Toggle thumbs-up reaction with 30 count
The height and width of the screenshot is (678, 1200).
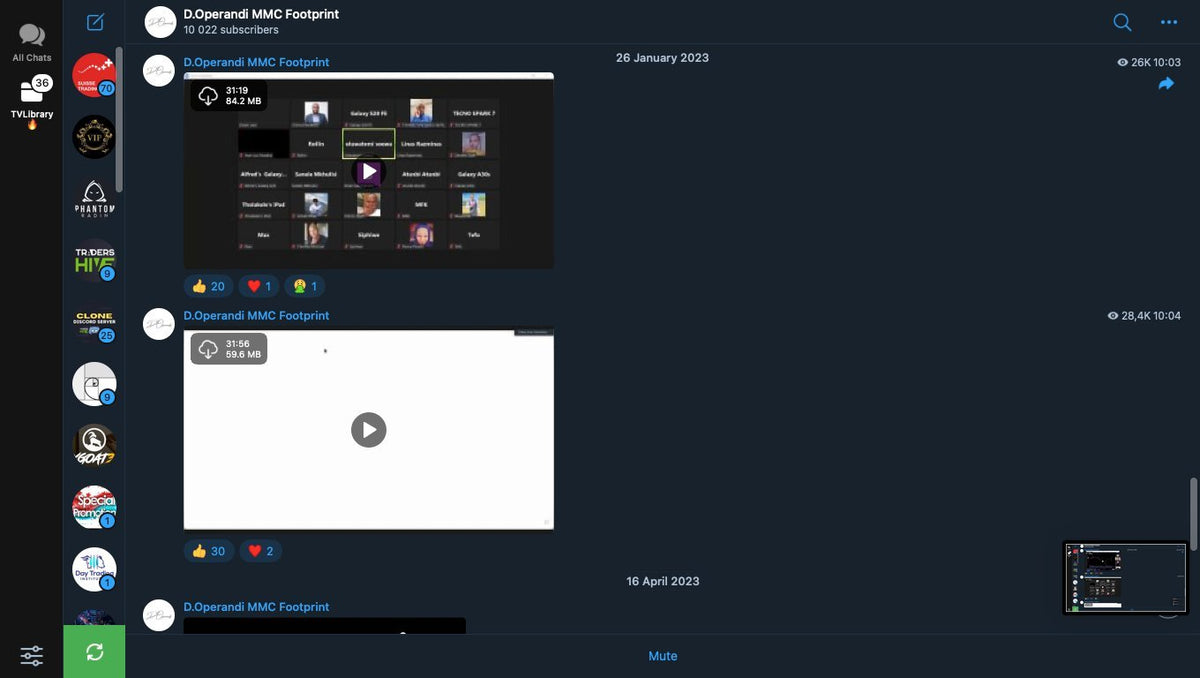(208, 551)
